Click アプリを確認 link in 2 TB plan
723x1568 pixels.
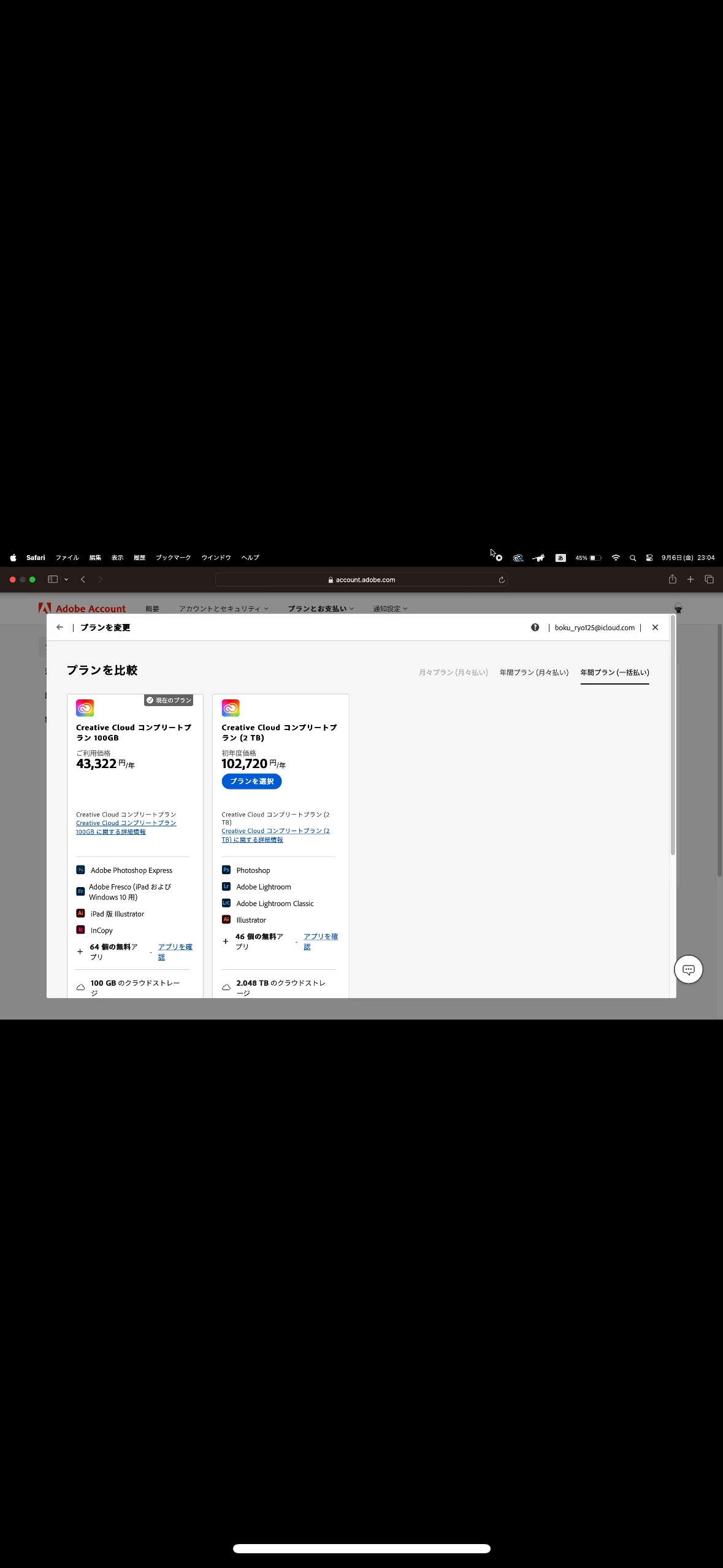tap(321, 941)
